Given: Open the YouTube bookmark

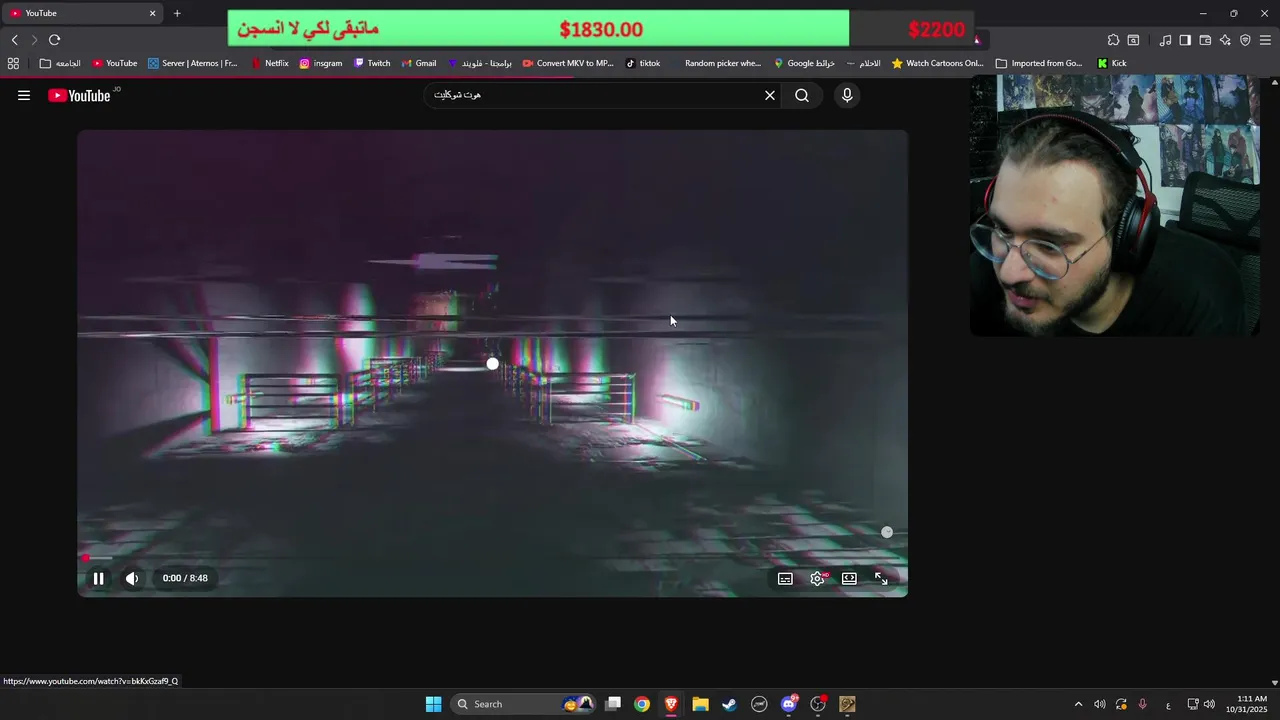Looking at the screenshot, I should [115, 63].
